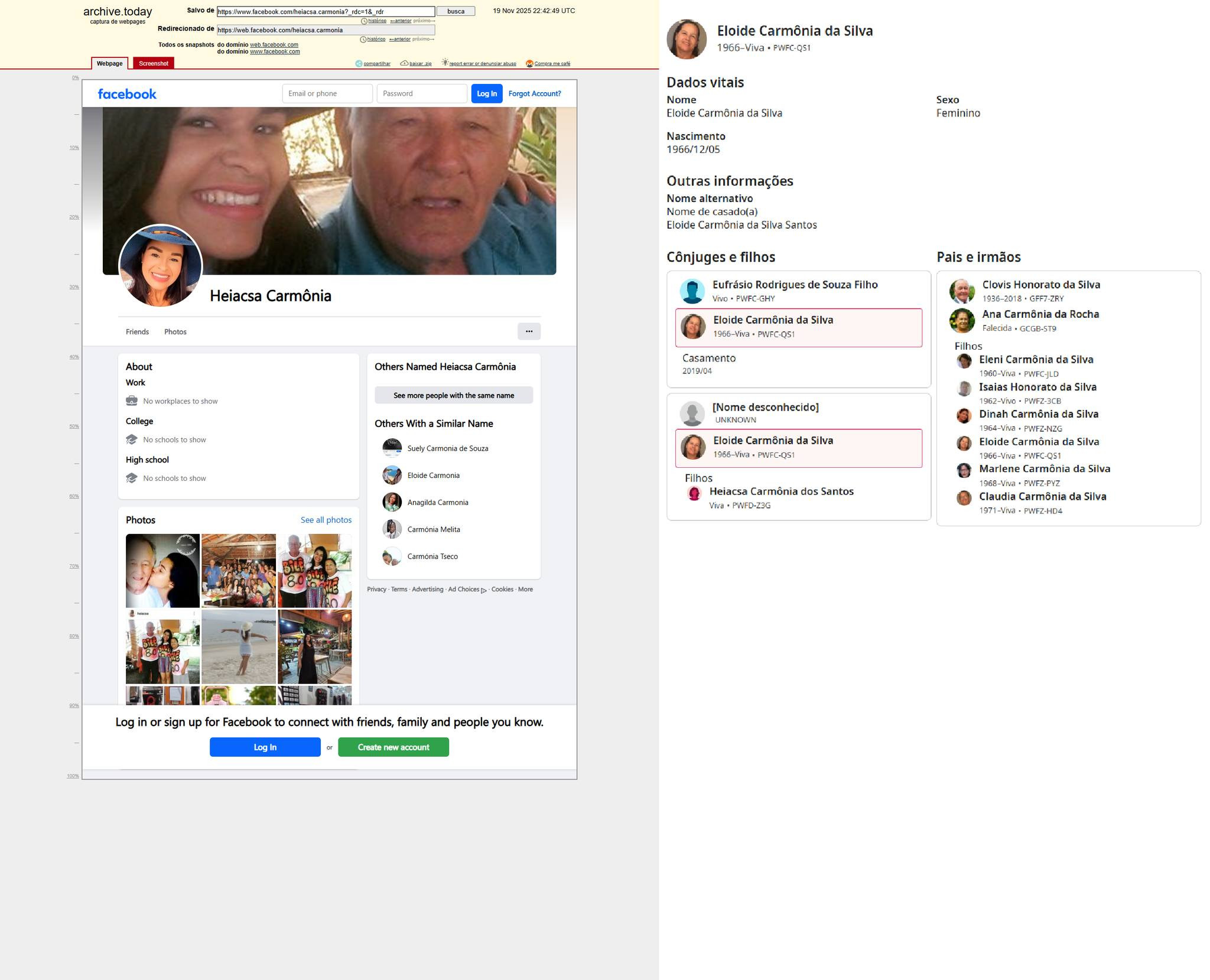Click the lightbulb report abuse icon
This screenshot has height=980, width=1210.
point(445,63)
